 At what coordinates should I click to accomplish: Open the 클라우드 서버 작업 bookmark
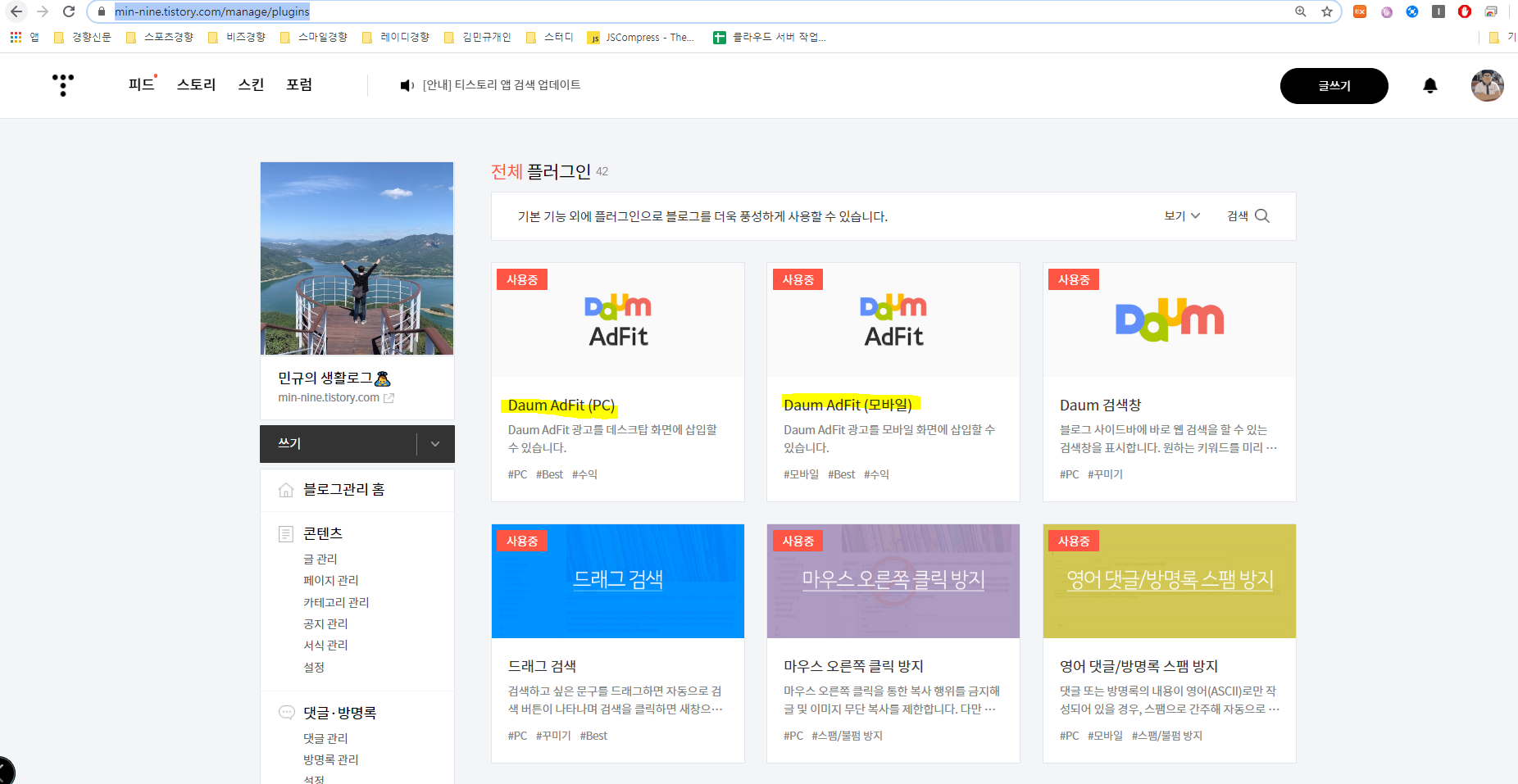[770, 37]
